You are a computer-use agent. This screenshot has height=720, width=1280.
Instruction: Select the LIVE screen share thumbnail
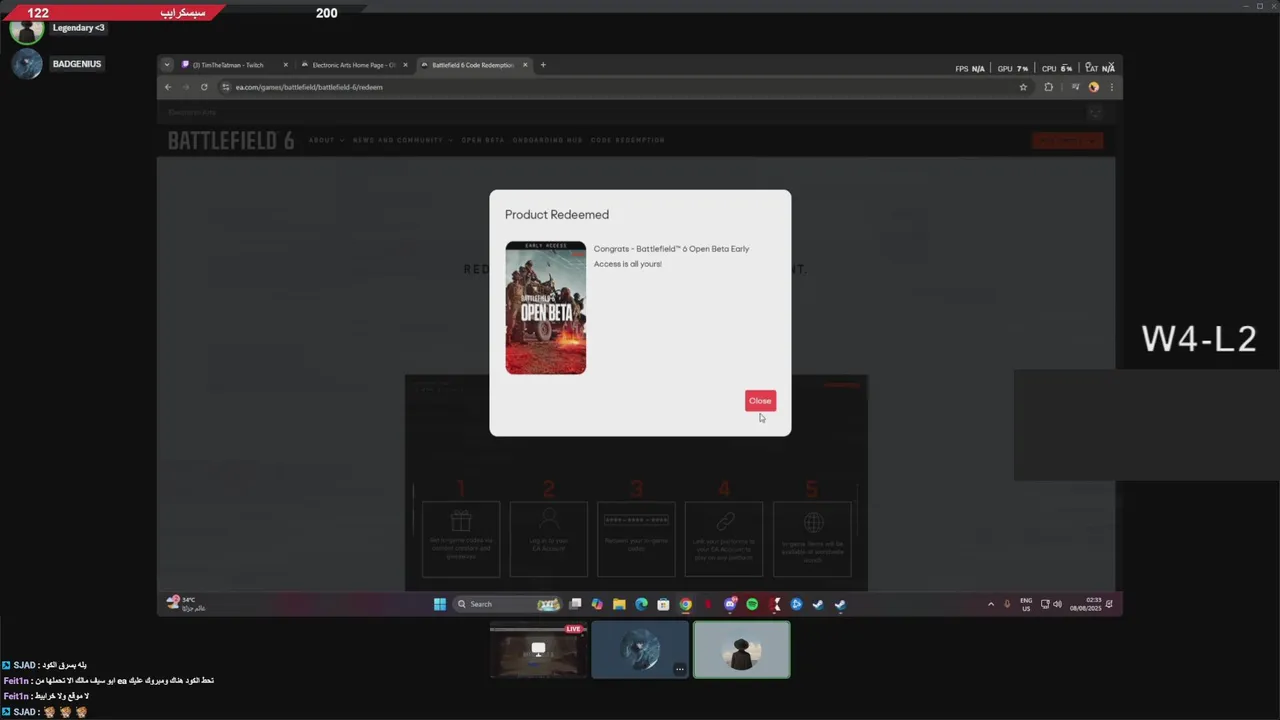coord(538,650)
